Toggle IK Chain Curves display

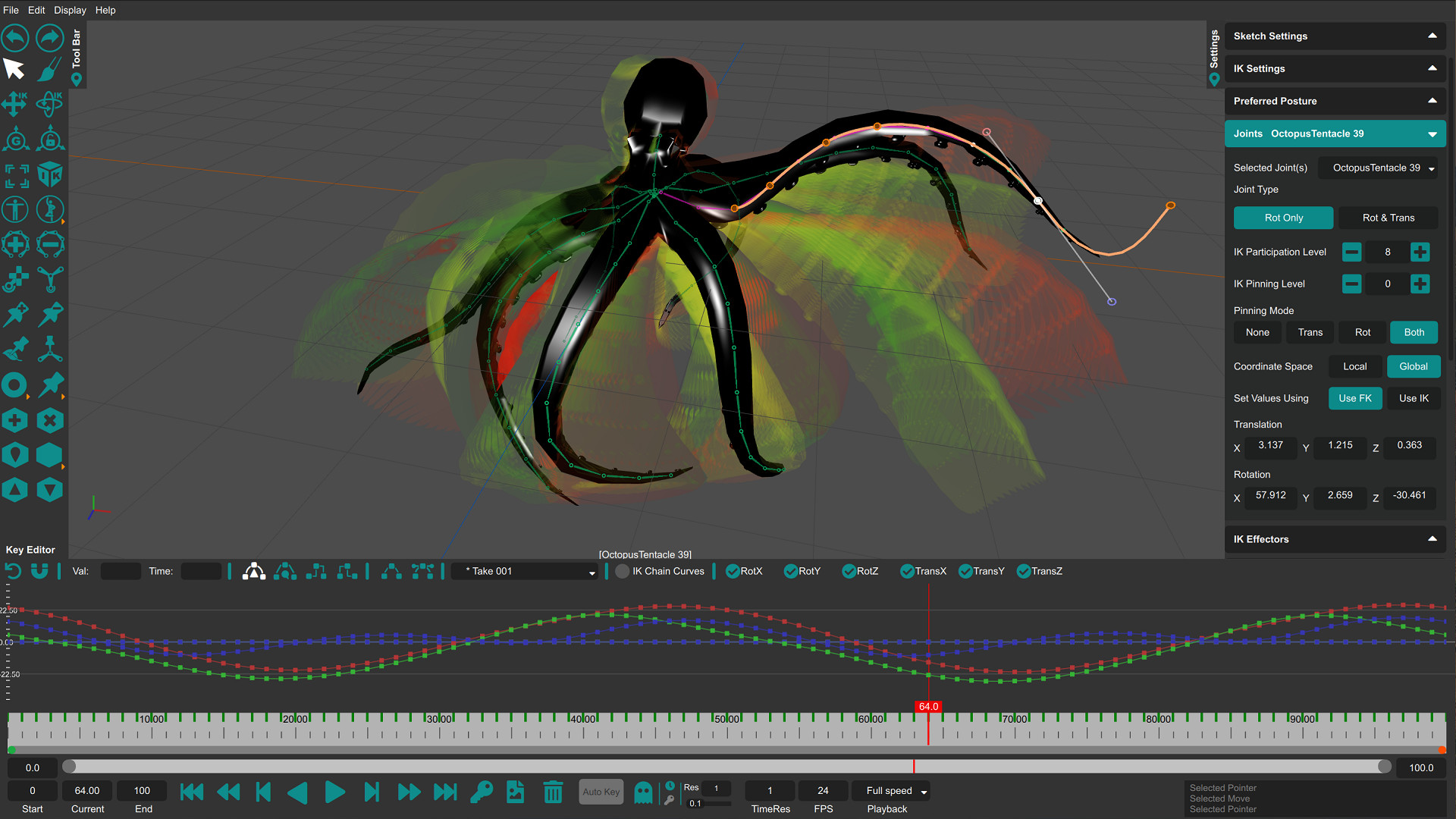tap(622, 571)
